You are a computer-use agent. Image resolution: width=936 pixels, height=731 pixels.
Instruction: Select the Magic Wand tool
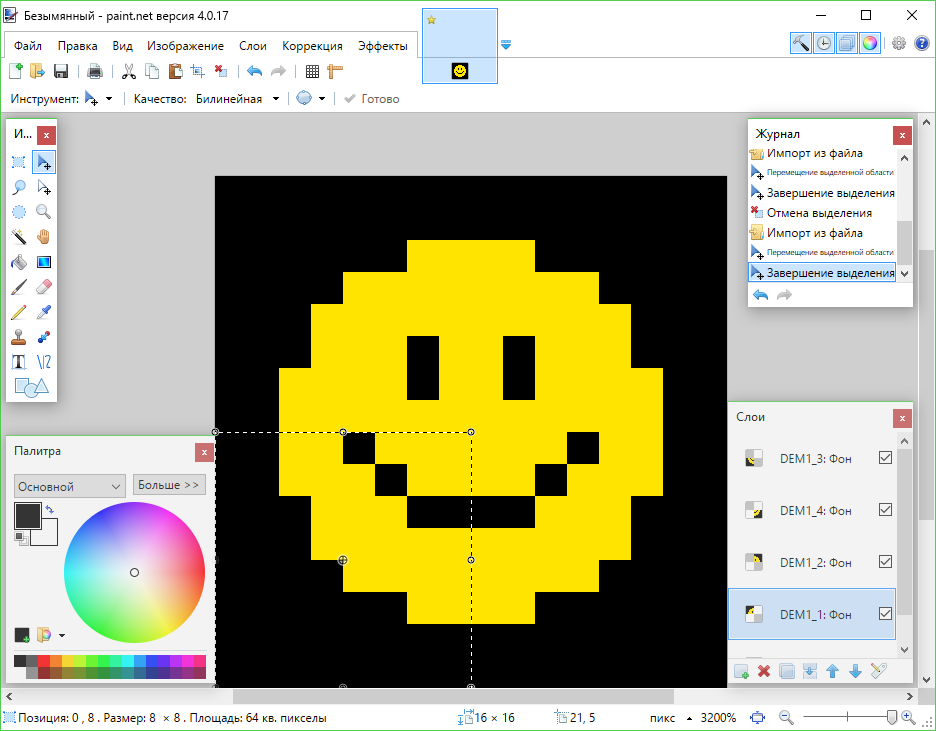click(x=19, y=237)
